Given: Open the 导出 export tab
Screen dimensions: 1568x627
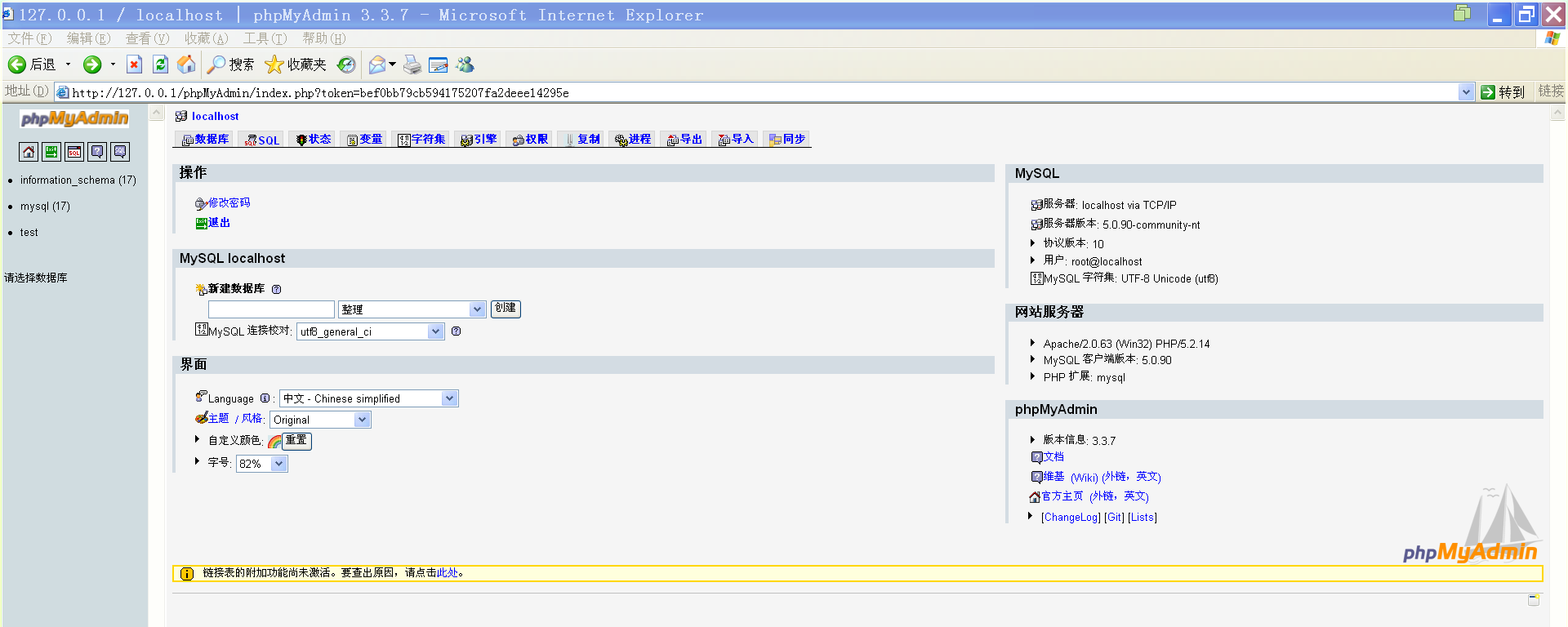Looking at the screenshot, I should (x=684, y=140).
